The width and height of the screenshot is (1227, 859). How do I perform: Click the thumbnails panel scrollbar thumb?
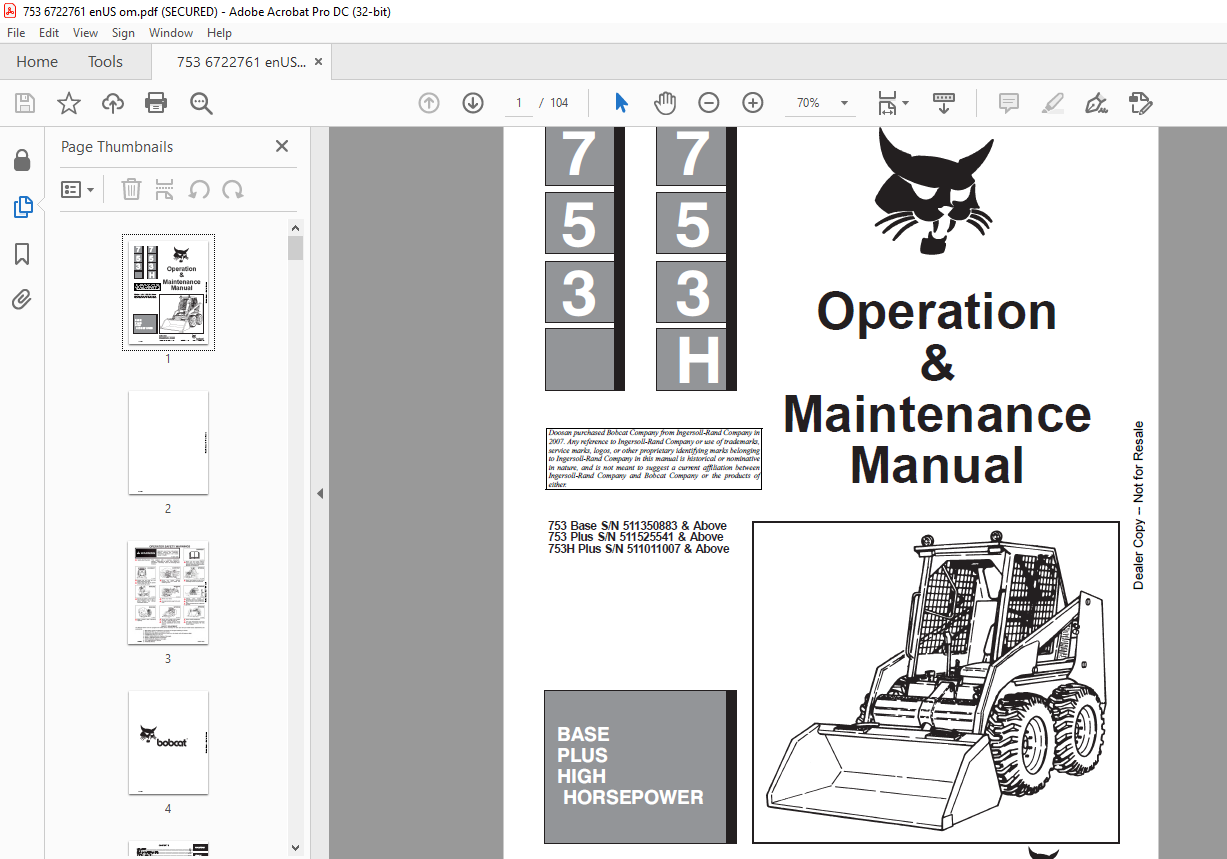(295, 248)
